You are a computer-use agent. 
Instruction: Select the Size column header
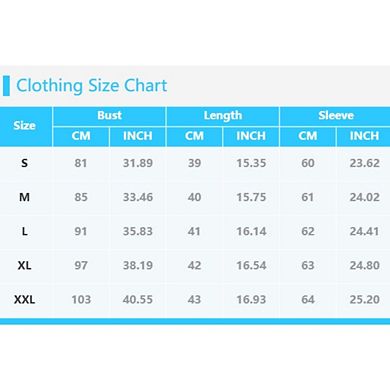(24, 125)
